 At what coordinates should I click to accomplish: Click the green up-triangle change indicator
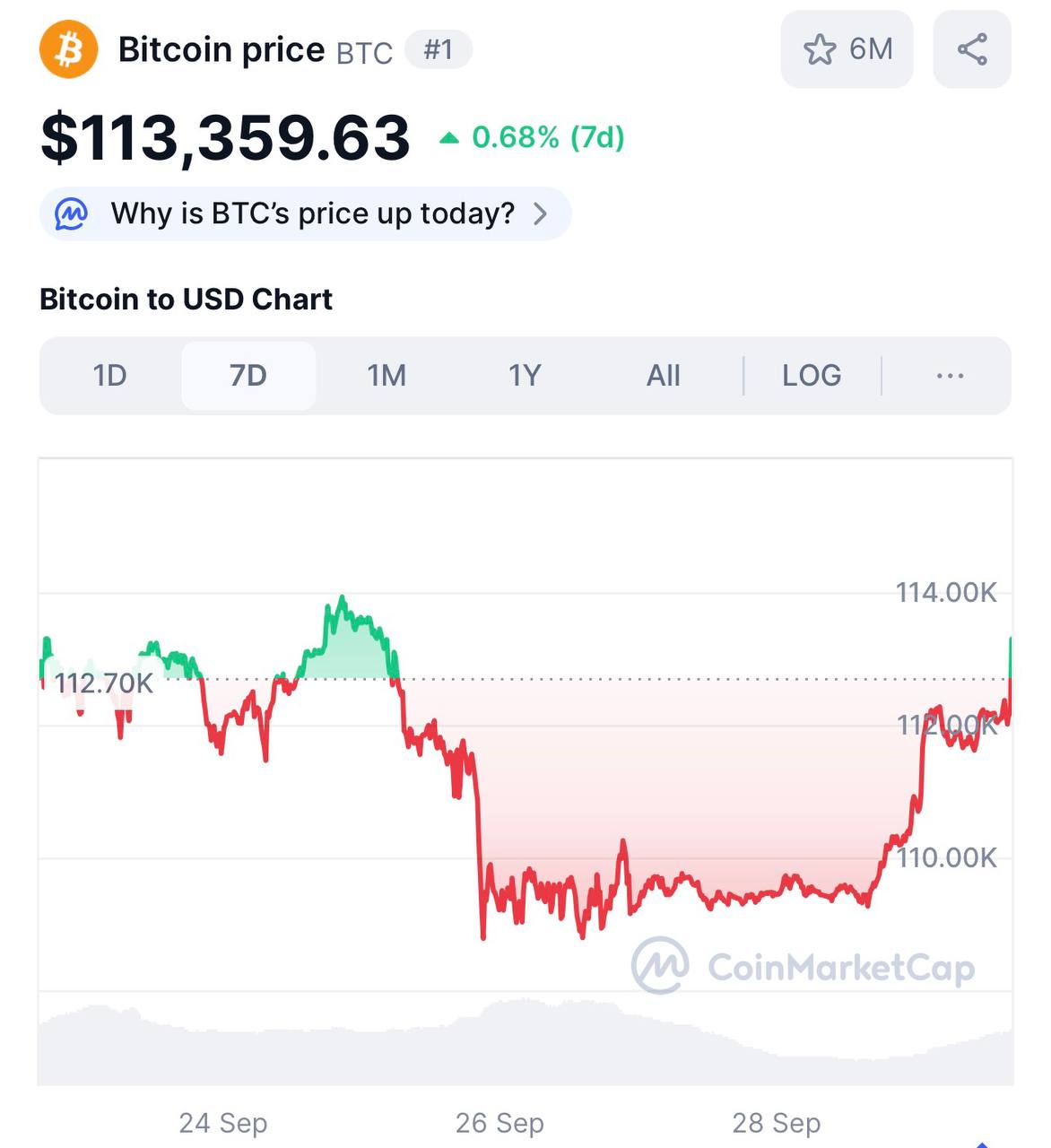tap(449, 138)
